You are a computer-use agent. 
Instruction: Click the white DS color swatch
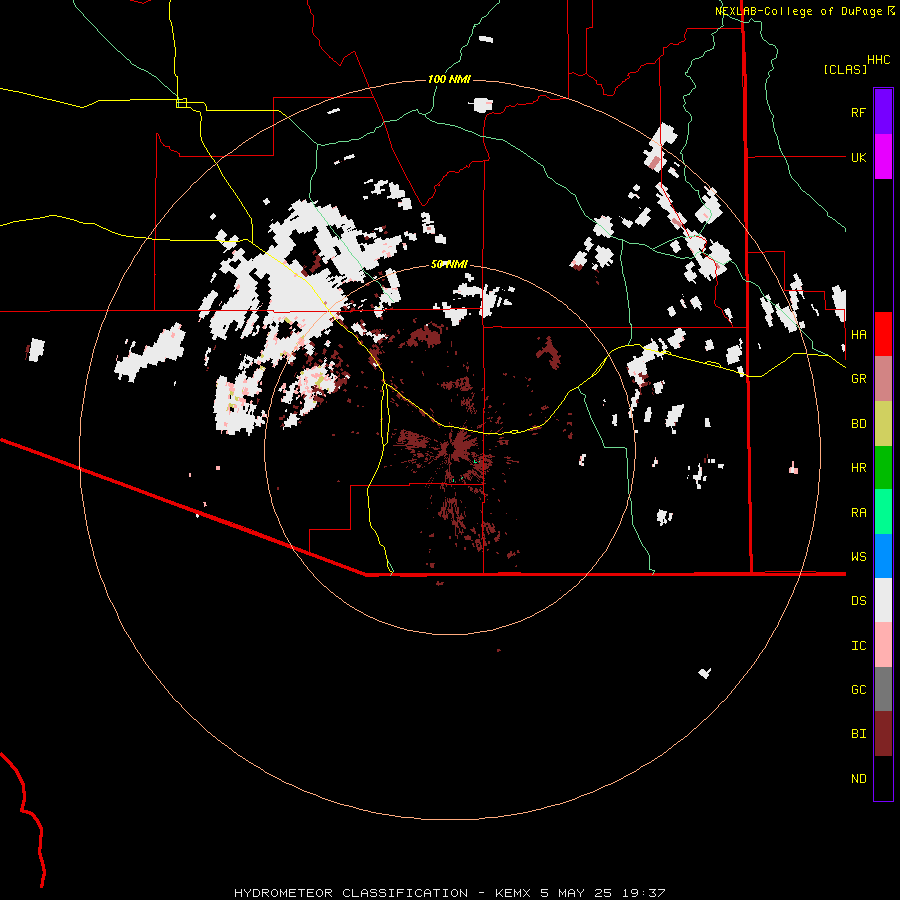(883, 600)
